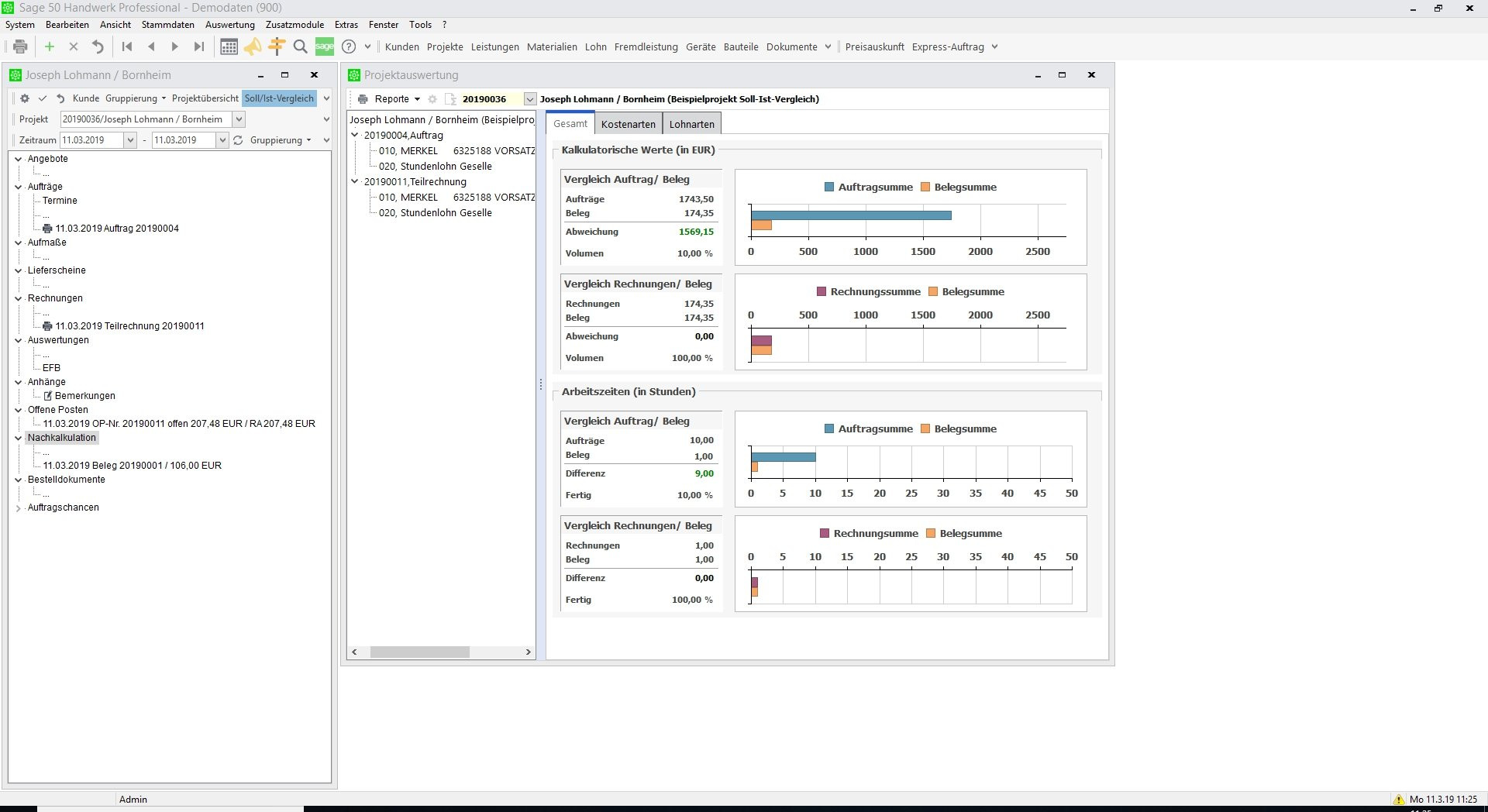The height and width of the screenshot is (812, 1488).
Task: Click printer icon beside Reporte
Action: (x=363, y=99)
